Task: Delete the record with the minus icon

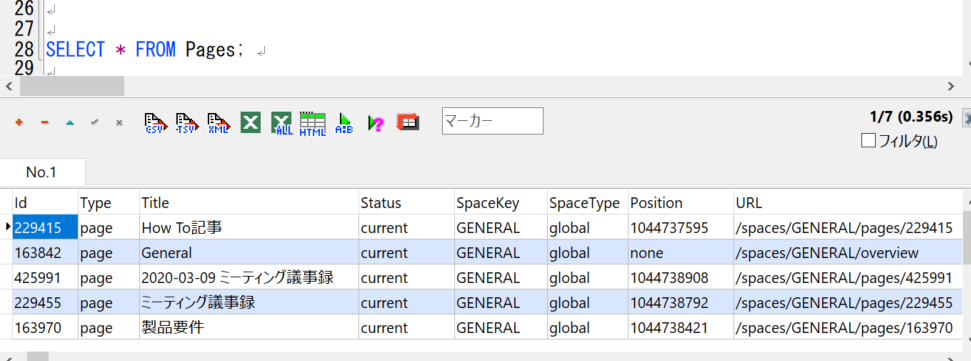Action: point(44,123)
